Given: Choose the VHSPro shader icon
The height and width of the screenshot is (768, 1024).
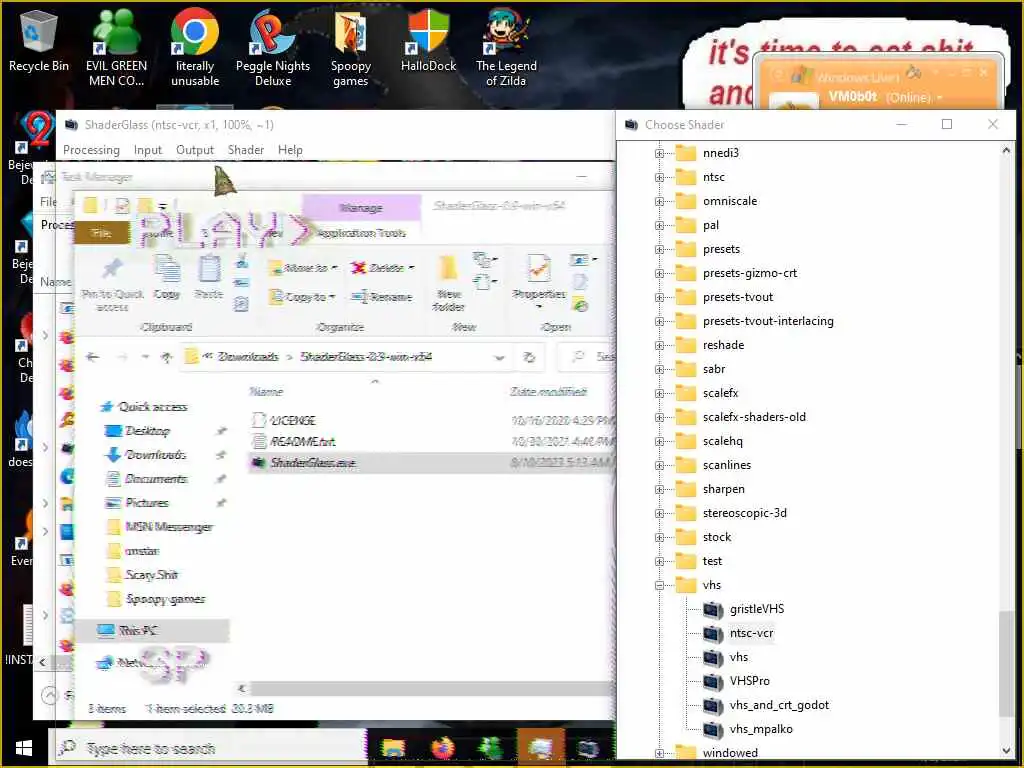Looking at the screenshot, I should [x=712, y=682].
